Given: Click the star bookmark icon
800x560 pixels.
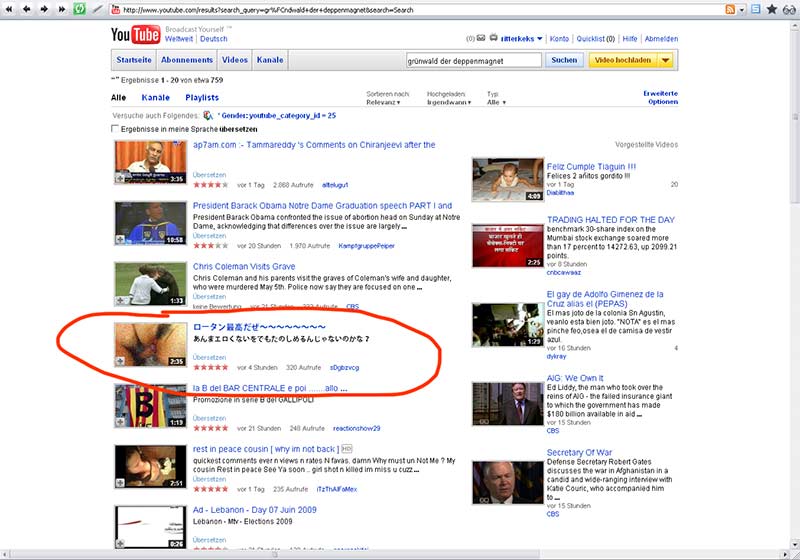Looking at the screenshot, I should [x=772, y=9].
